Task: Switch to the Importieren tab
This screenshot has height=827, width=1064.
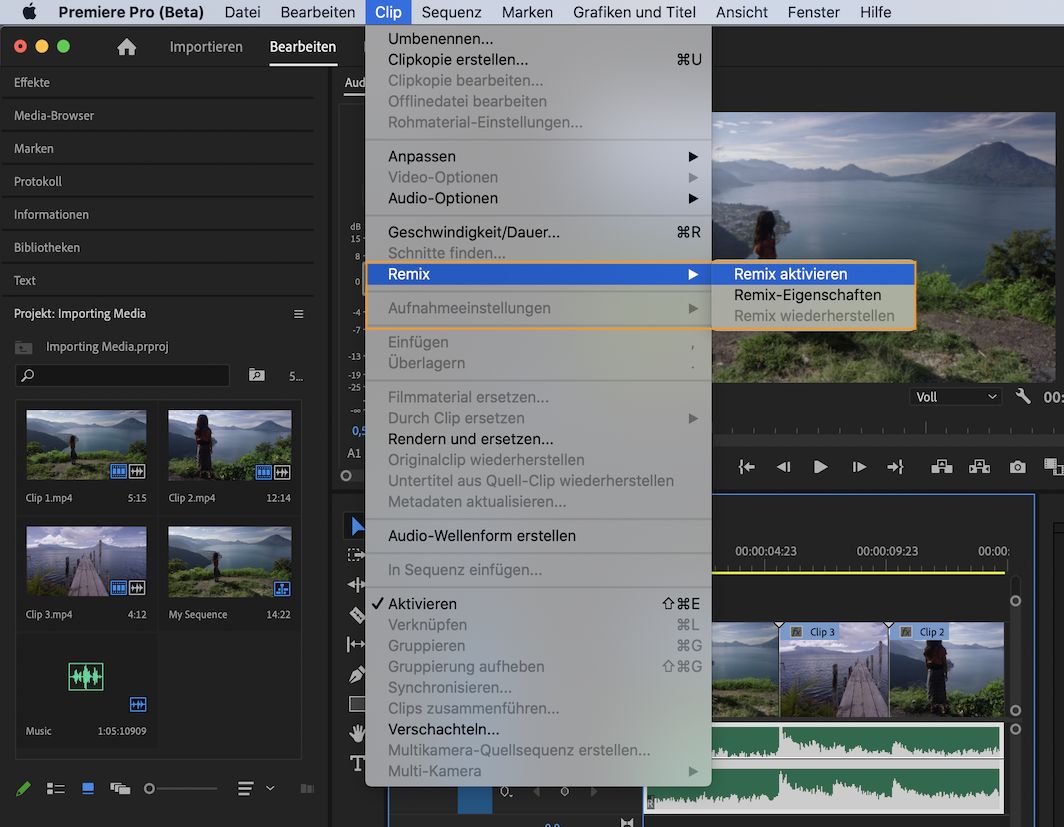Action: [206, 46]
